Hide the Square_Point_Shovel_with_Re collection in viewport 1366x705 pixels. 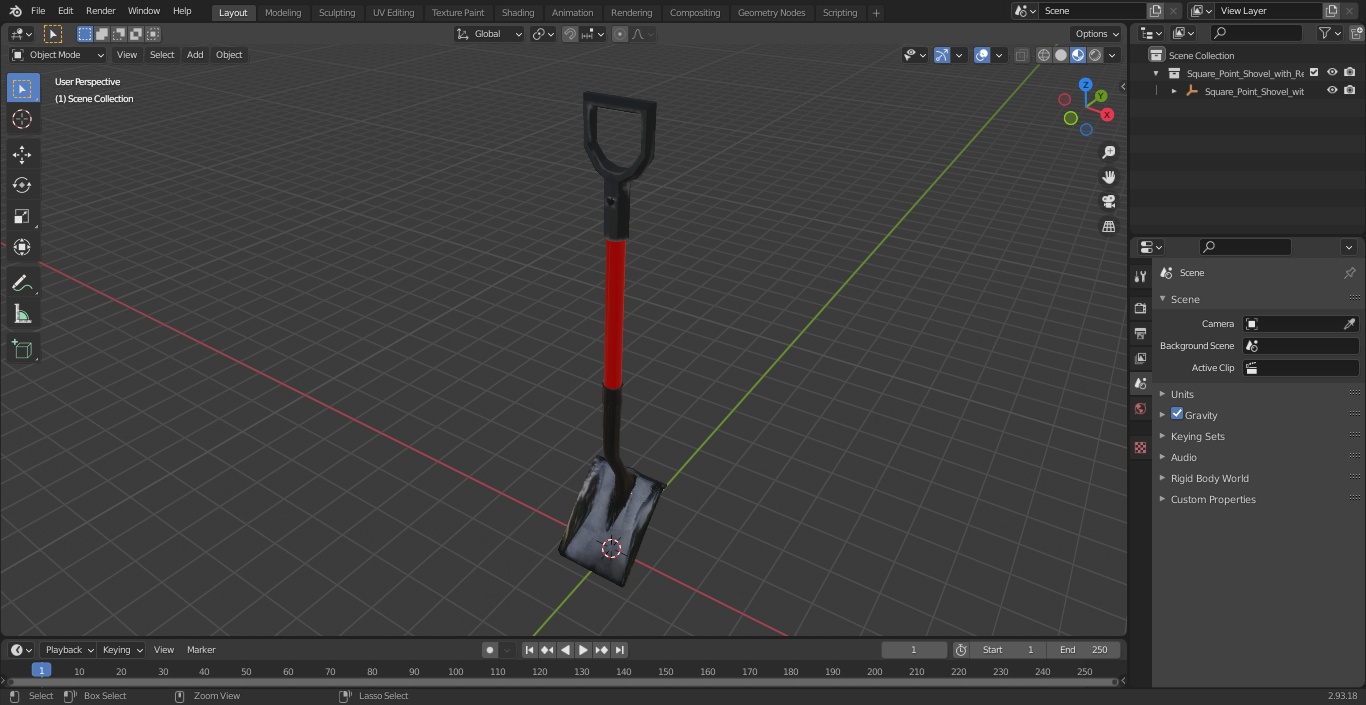1332,73
